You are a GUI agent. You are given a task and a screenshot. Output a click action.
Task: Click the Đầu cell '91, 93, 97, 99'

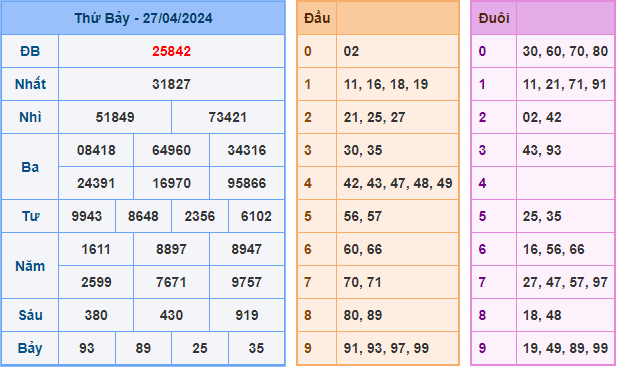coord(397,349)
